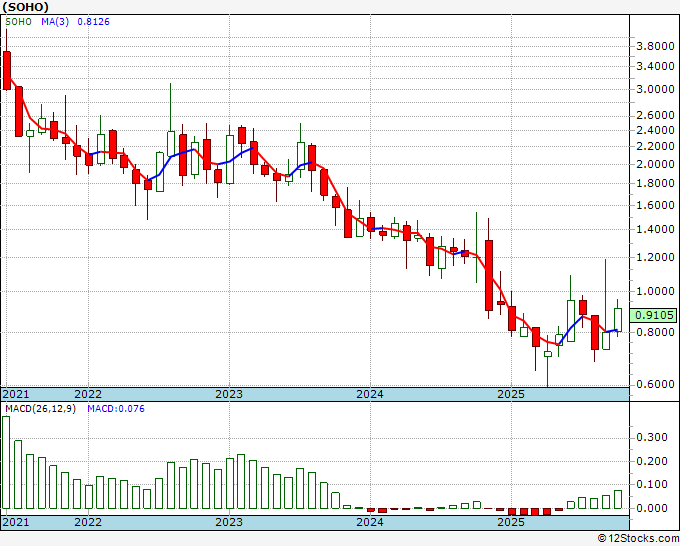The width and height of the screenshot is (680, 546).
Task: Click the 3.0000 price axis label
Action: (655, 89)
